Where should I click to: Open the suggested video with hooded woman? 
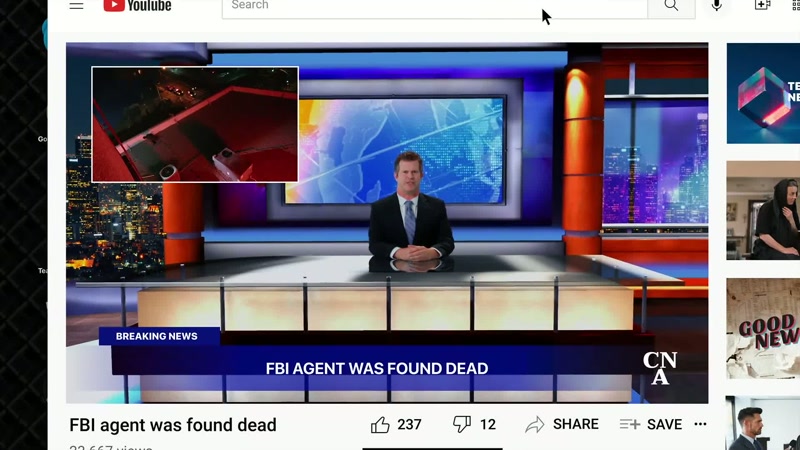point(763,210)
